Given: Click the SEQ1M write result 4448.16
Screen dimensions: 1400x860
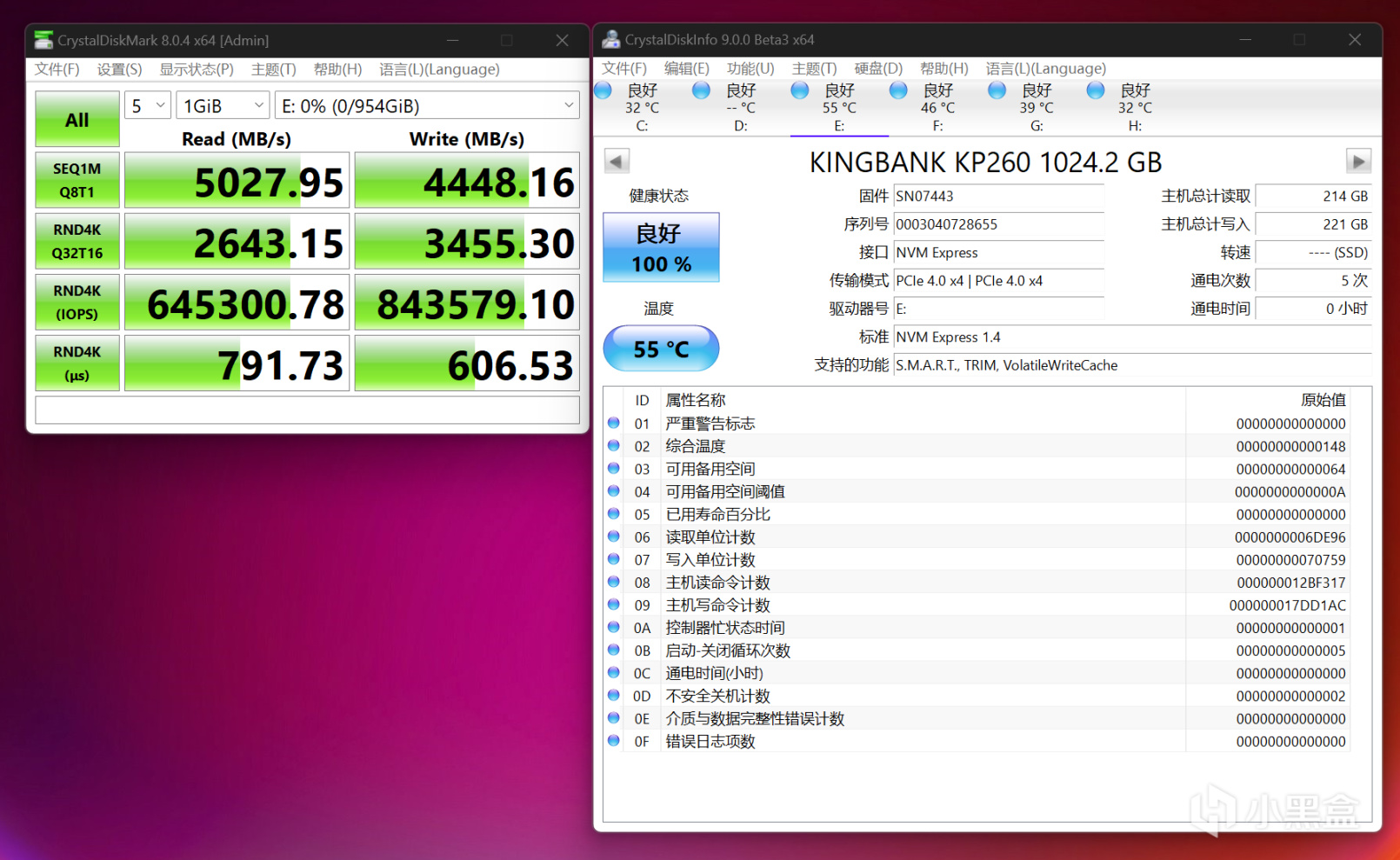Looking at the screenshot, I should pyautogui.click(x=467, y=180).
